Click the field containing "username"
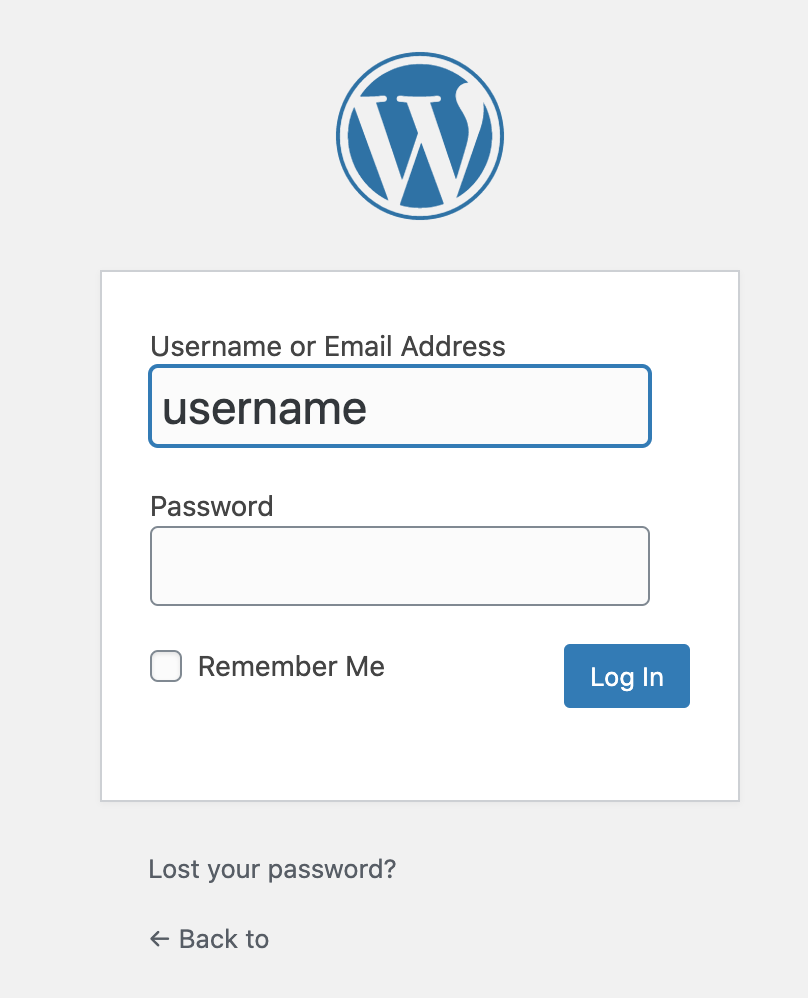Screen dimensions: 808x998 (x=400, y=406)
